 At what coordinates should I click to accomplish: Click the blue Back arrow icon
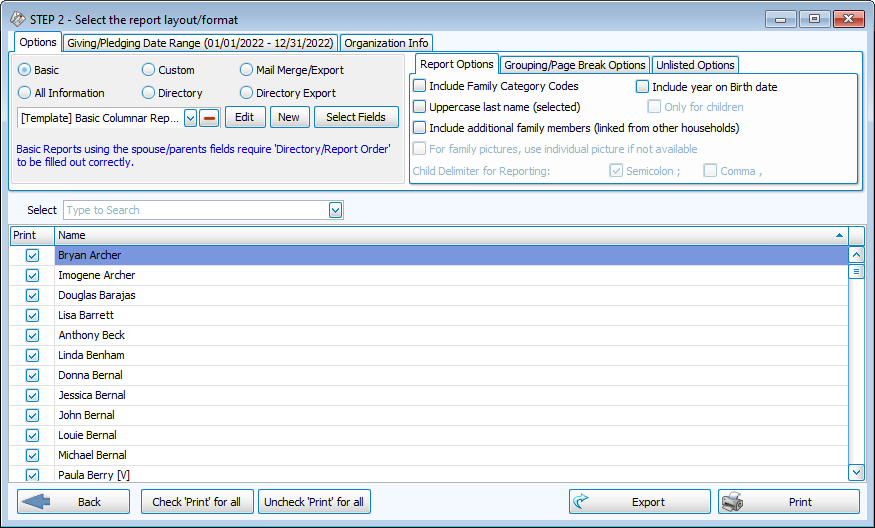35,502
